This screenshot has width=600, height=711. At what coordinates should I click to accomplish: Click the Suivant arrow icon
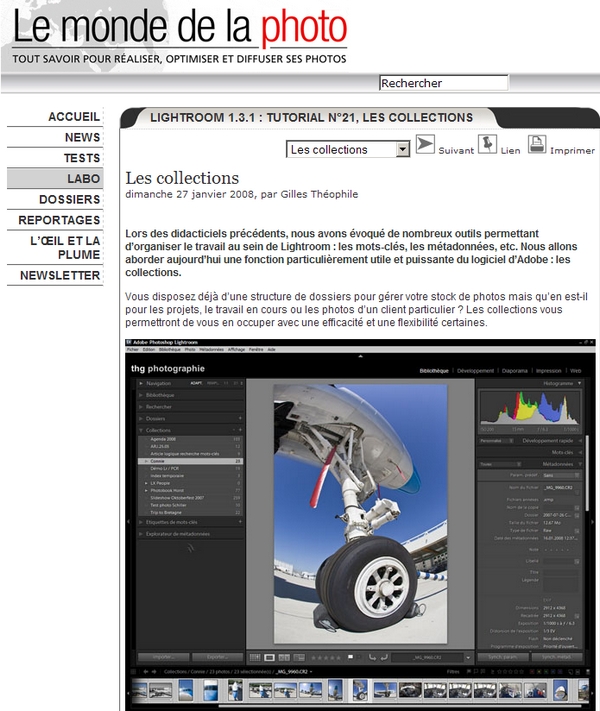pyautogui.click(x=425, y=145)
